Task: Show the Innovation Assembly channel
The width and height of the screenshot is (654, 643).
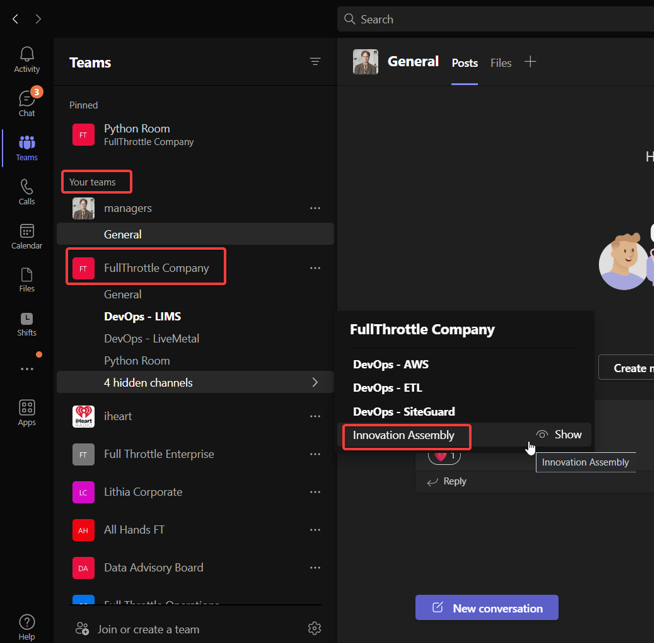Action: (x=559, y=435)
